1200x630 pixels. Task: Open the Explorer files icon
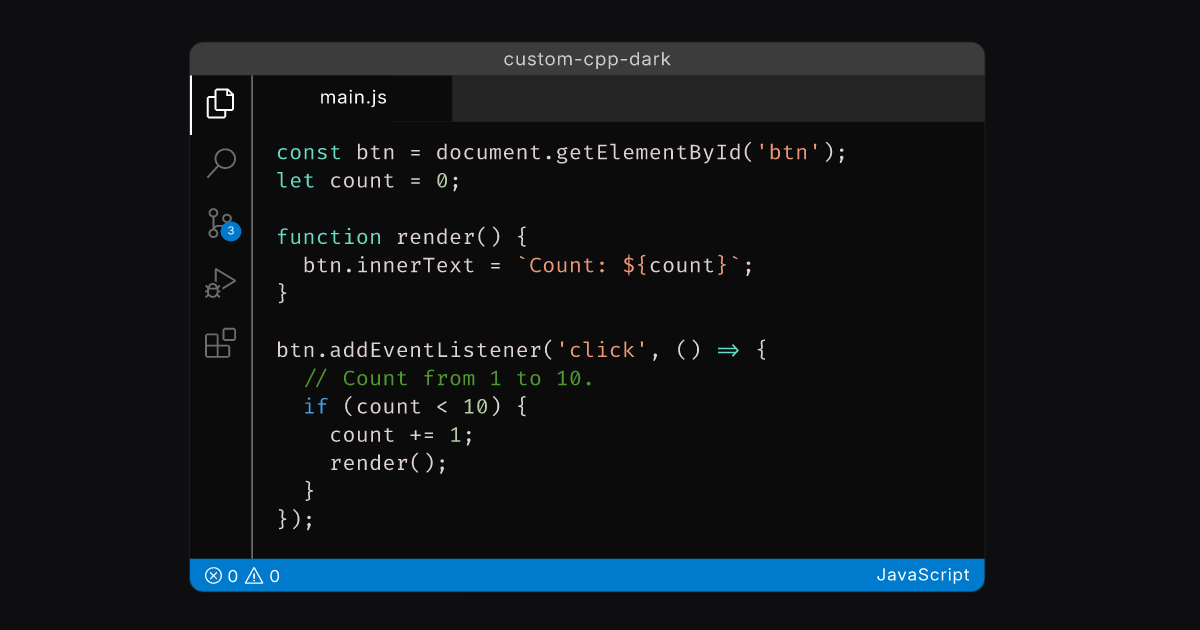(221, 104)
